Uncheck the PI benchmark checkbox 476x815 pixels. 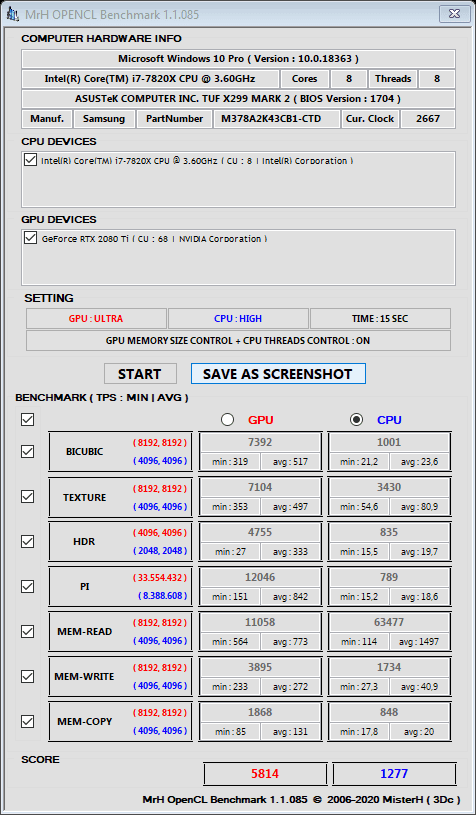pos(27,586)
